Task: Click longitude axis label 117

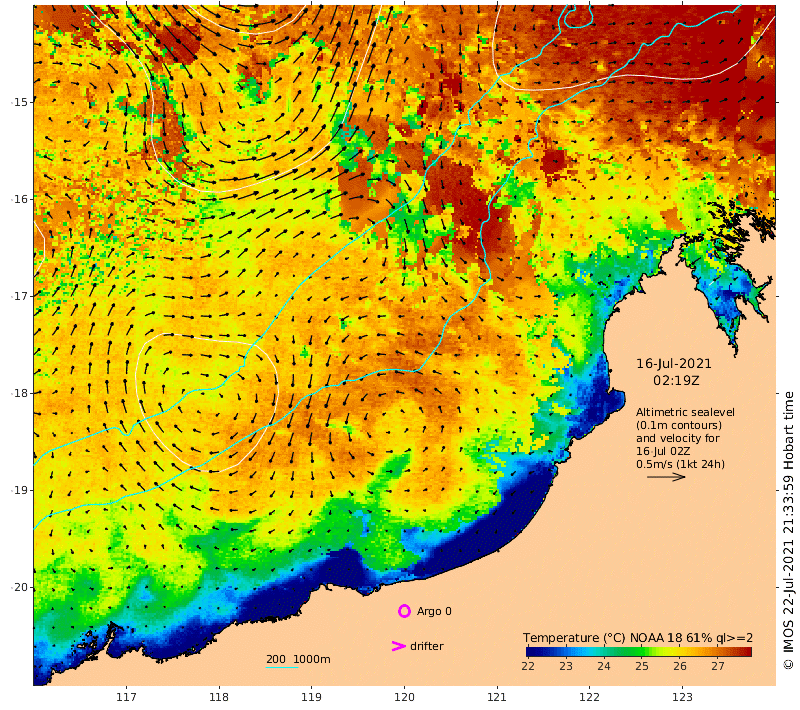Action: coord(126,697)
